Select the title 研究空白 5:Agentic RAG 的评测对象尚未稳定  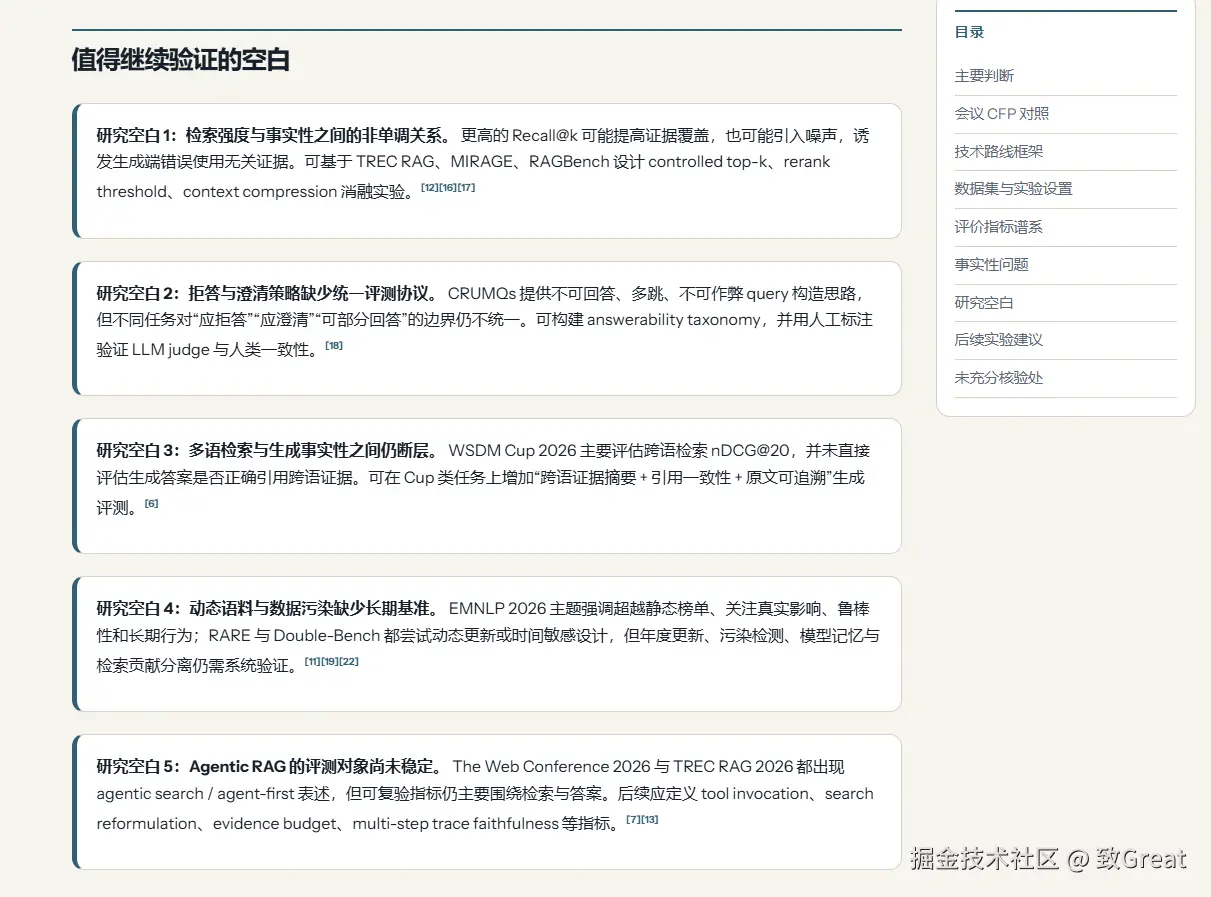(271, 767)
